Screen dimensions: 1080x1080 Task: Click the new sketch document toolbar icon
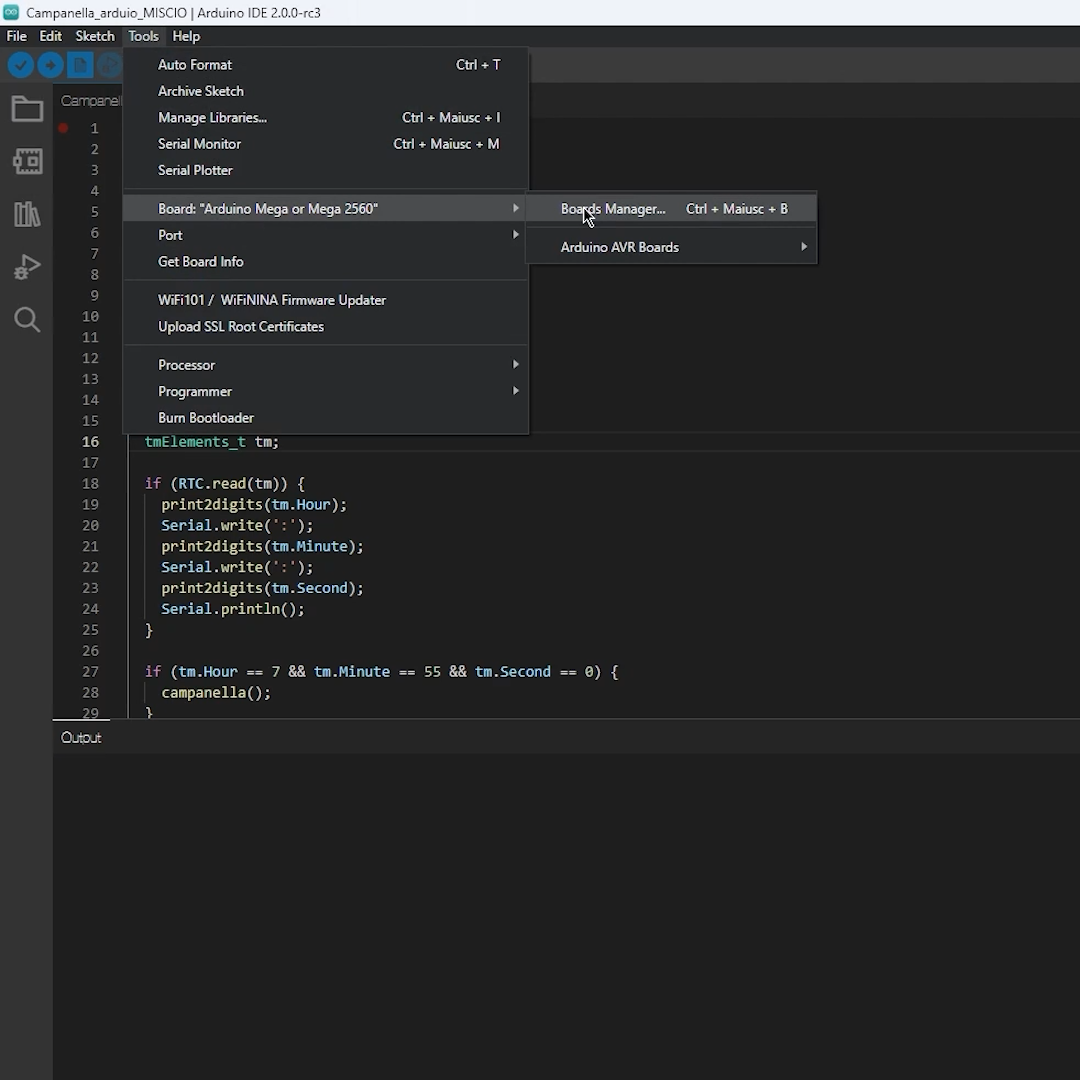[80, 66]
